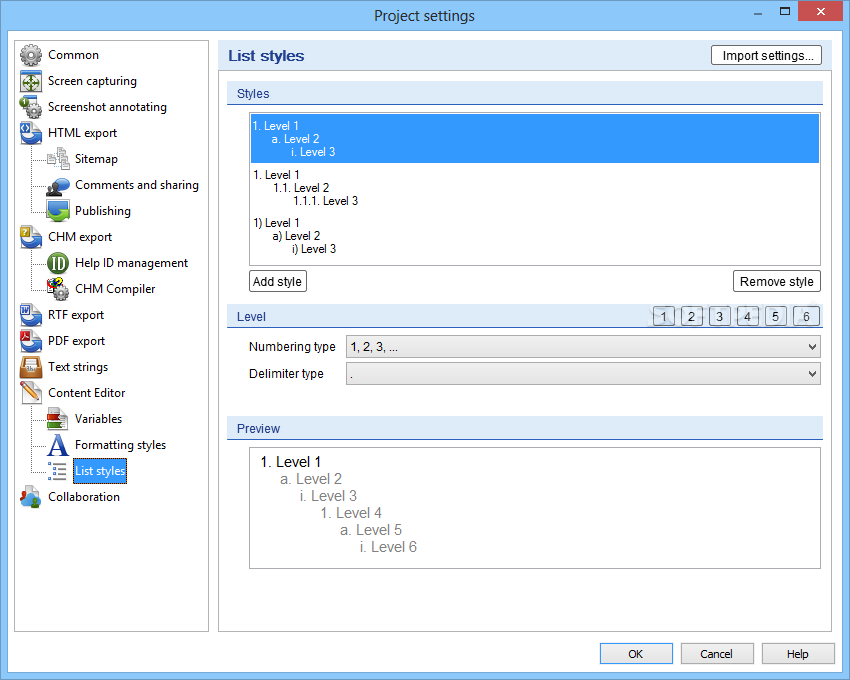Image resolution: width=850 pixels, height=680 pixels.
Task: Click the Screen capturing crosshair icon
Action: click(31, 81)
